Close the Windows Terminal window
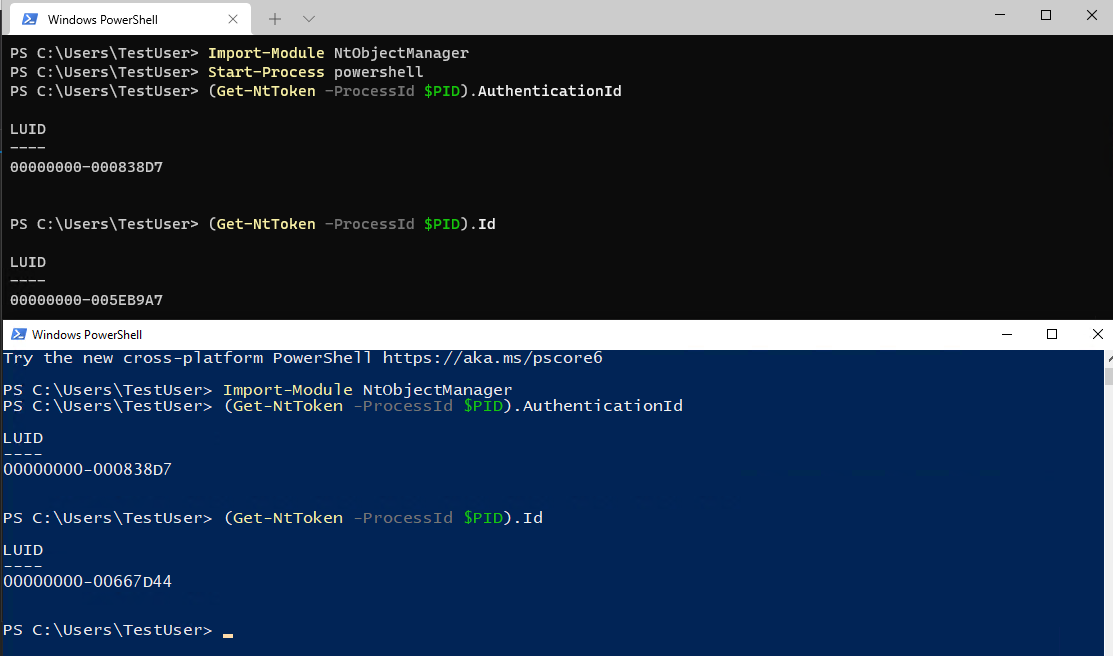This screenshot has height=656, width=1113. coord(1092,15)
